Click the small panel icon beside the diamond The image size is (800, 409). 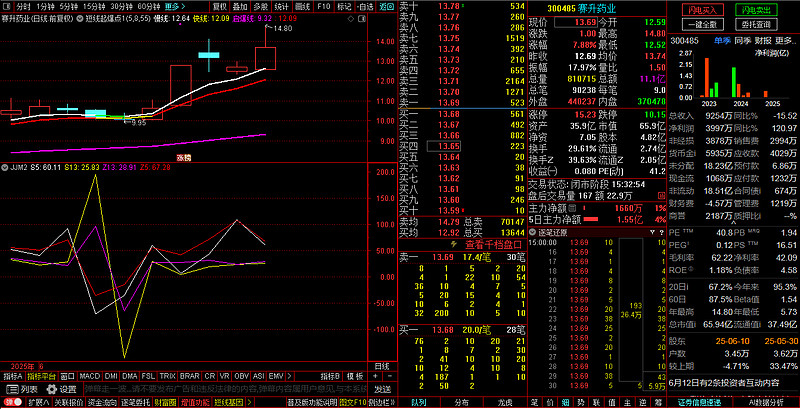[x=360, y=18]
